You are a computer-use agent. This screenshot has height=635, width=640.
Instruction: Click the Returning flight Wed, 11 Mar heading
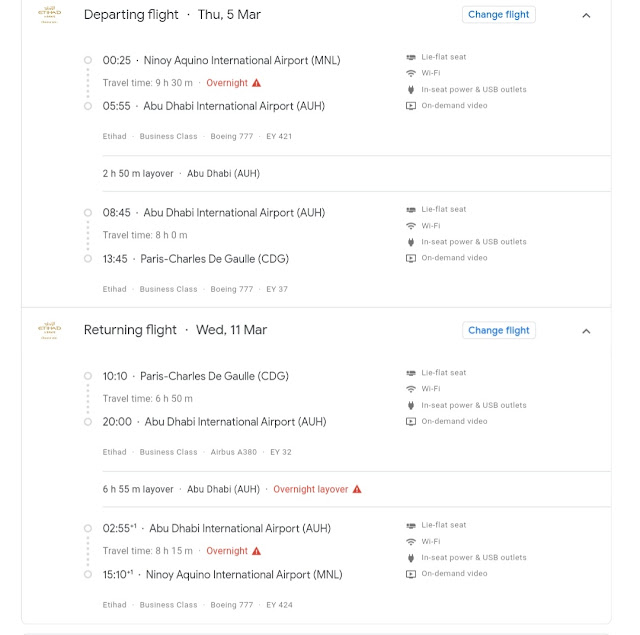(175, 330)
